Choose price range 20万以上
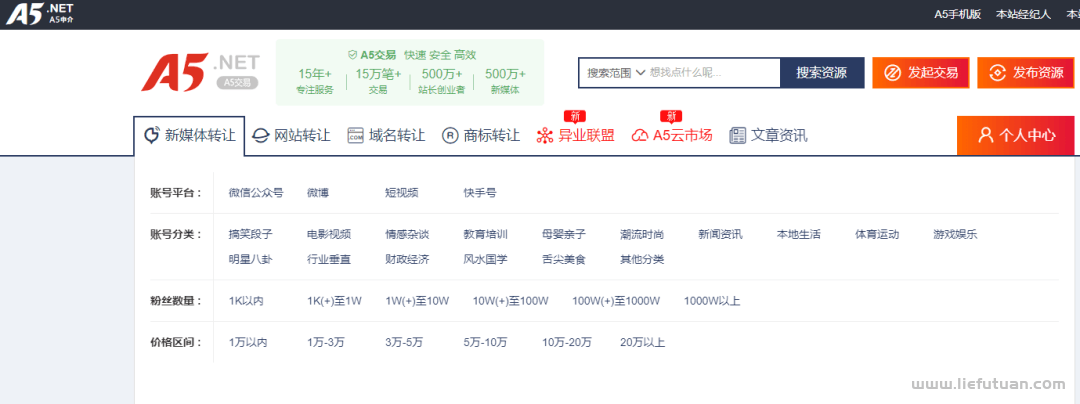 [643, 342]
